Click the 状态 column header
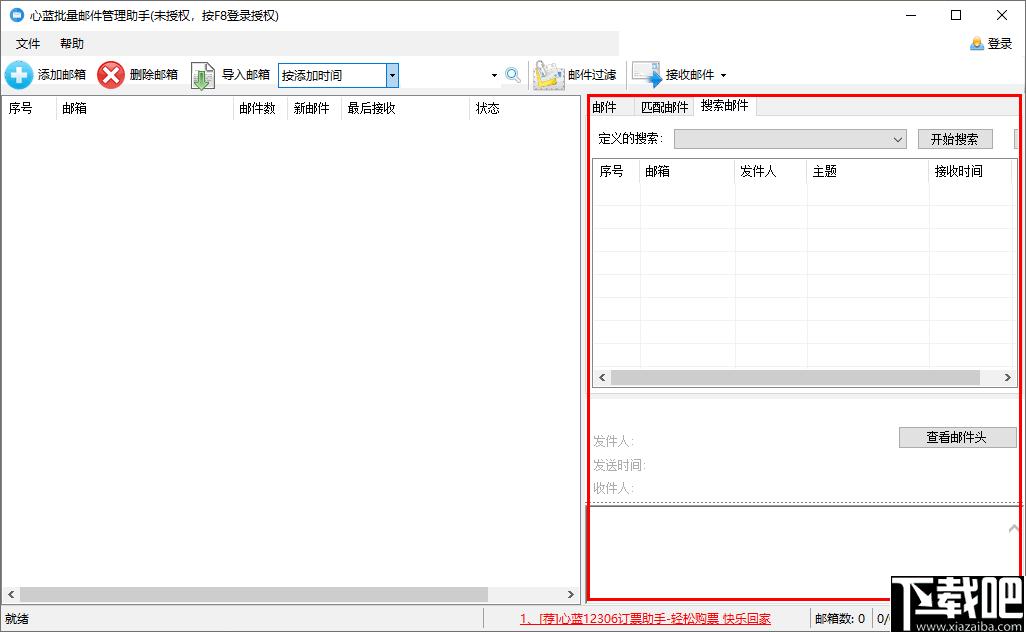 pyautogui.click(x=523, y=108)
